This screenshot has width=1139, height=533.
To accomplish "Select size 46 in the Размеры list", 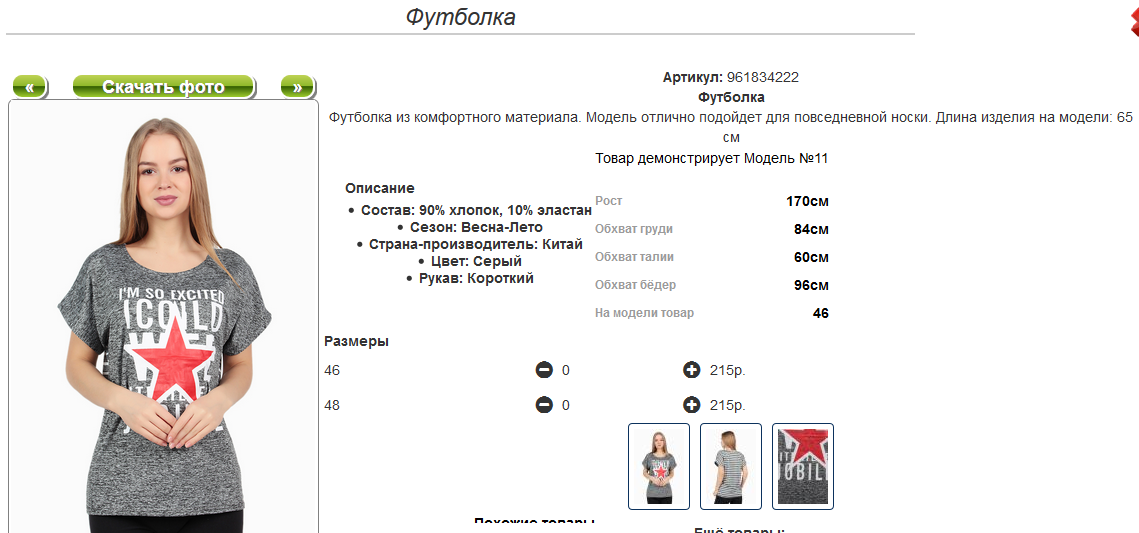I will click(332, 371).
